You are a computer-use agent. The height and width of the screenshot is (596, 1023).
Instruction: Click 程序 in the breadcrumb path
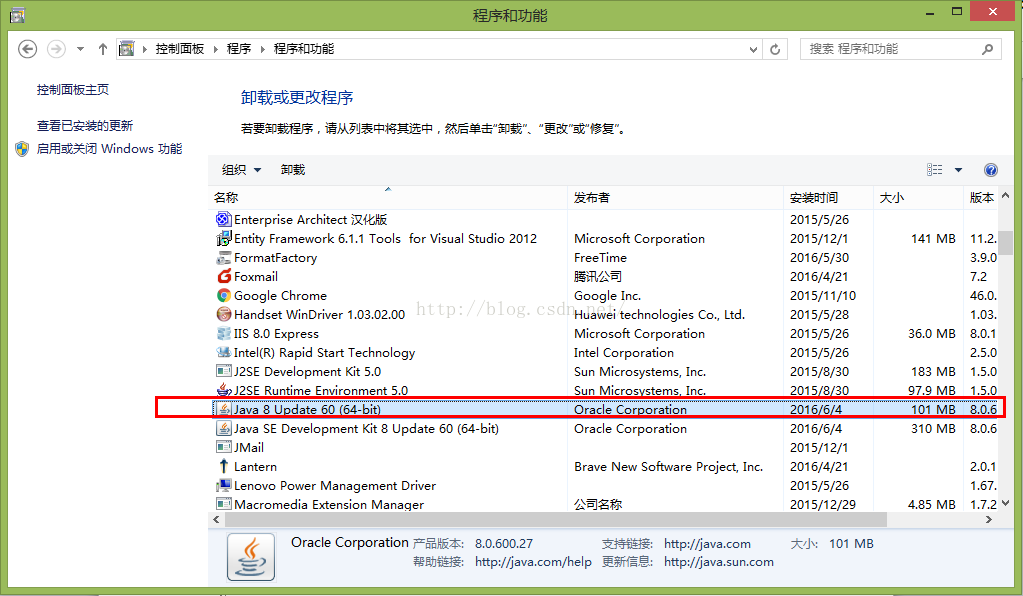coord(239,49)
